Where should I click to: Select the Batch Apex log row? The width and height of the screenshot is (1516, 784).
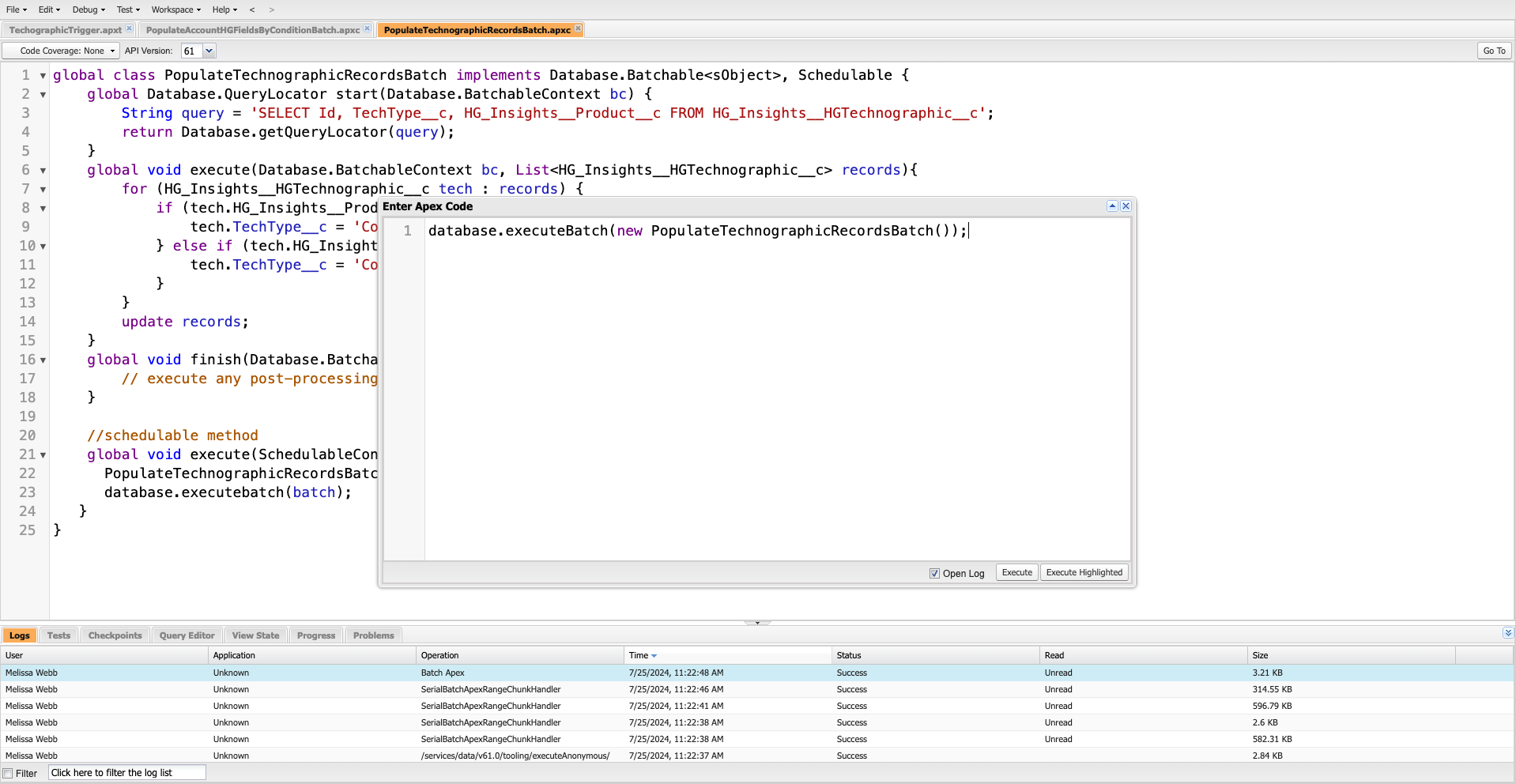point(757,673)
